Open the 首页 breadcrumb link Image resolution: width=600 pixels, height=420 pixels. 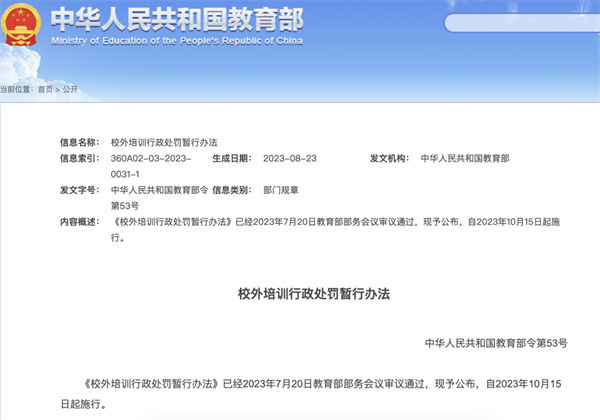pos(45,90)
